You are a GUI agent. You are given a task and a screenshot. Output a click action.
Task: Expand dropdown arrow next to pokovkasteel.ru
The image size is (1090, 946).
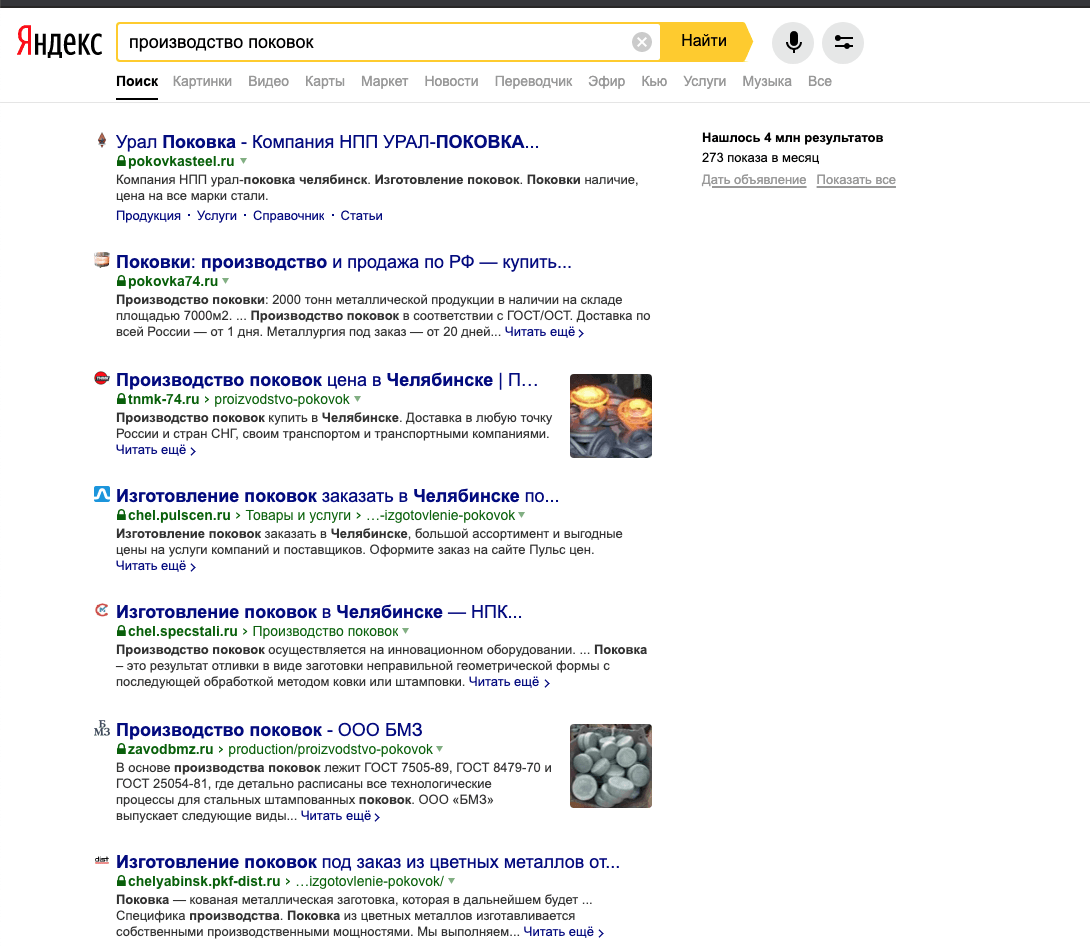point(243,161)
